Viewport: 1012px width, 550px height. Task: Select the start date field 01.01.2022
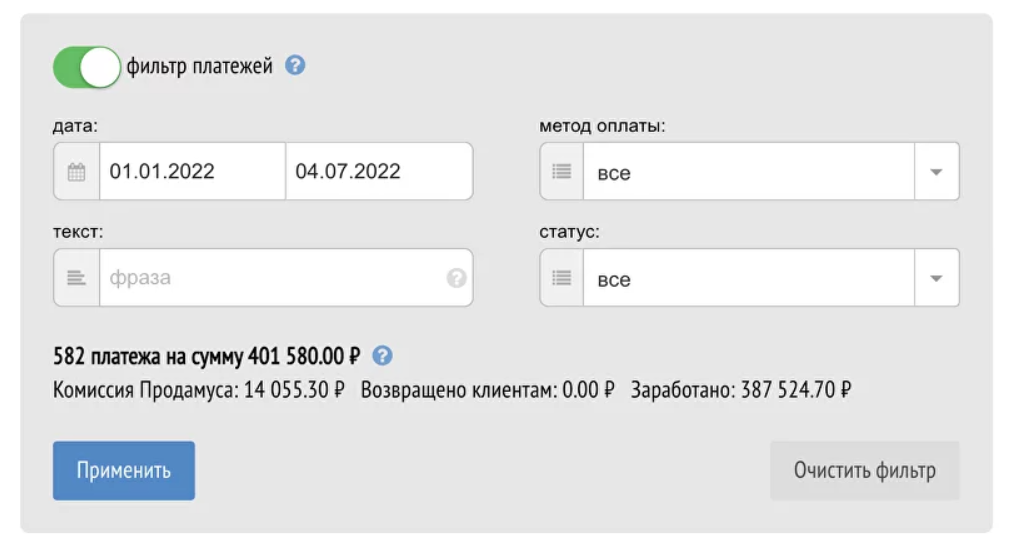pyautogui.click(x=192, y=171)
